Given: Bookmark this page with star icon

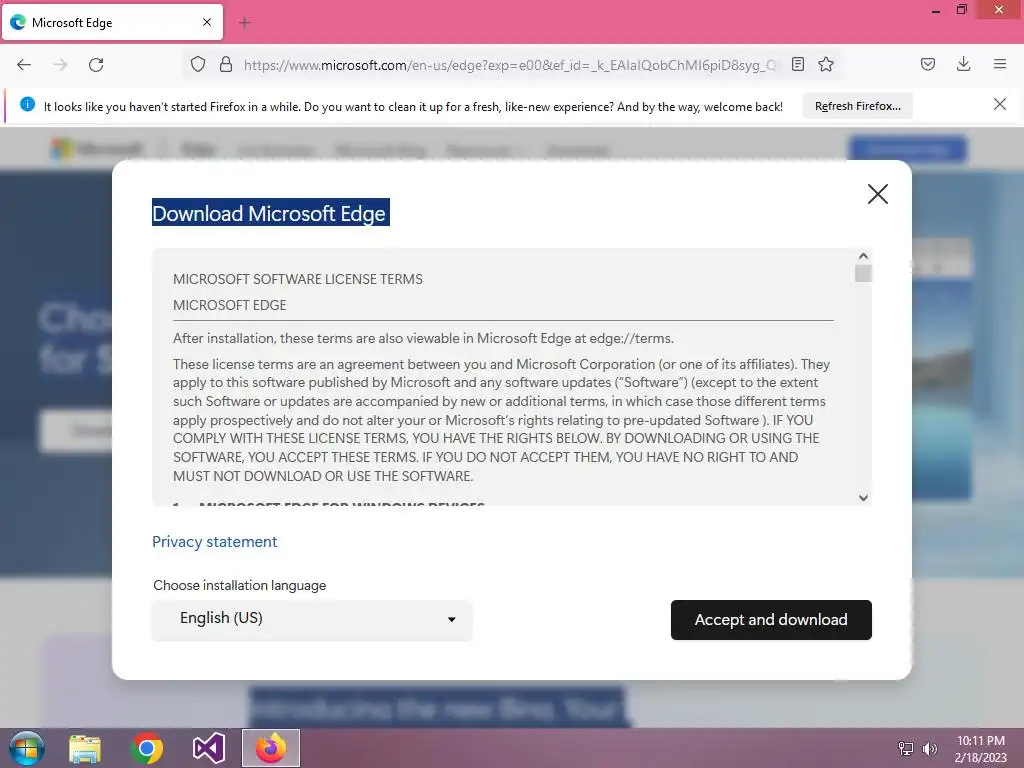Looking at the screenshot, I should click(826, 64).
